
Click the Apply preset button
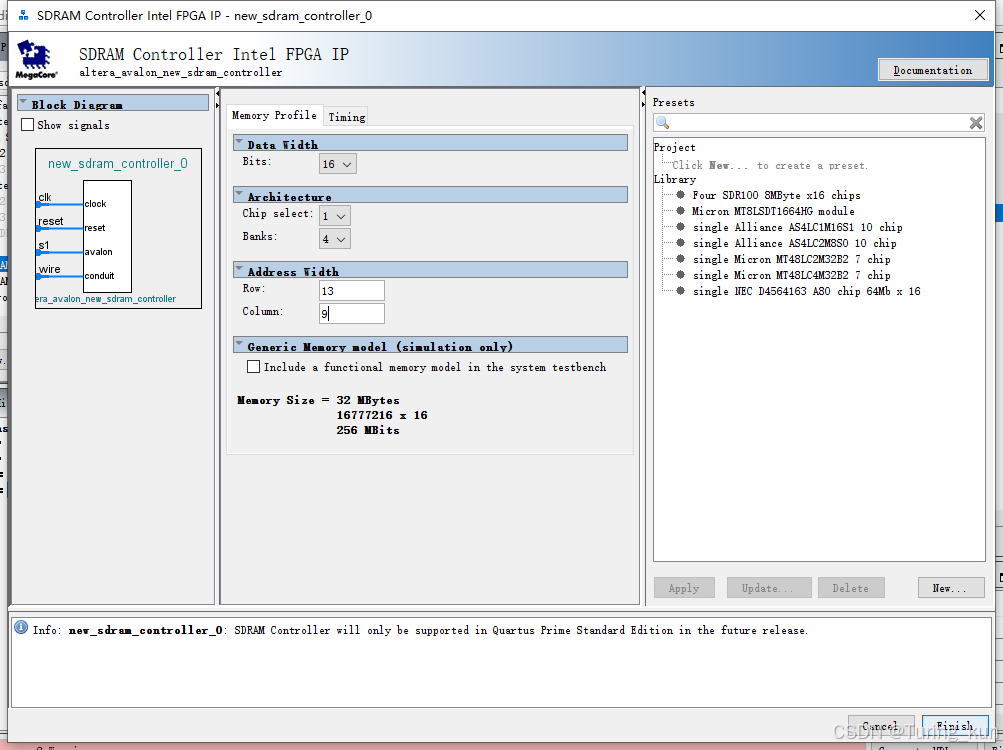pos(684,587)
